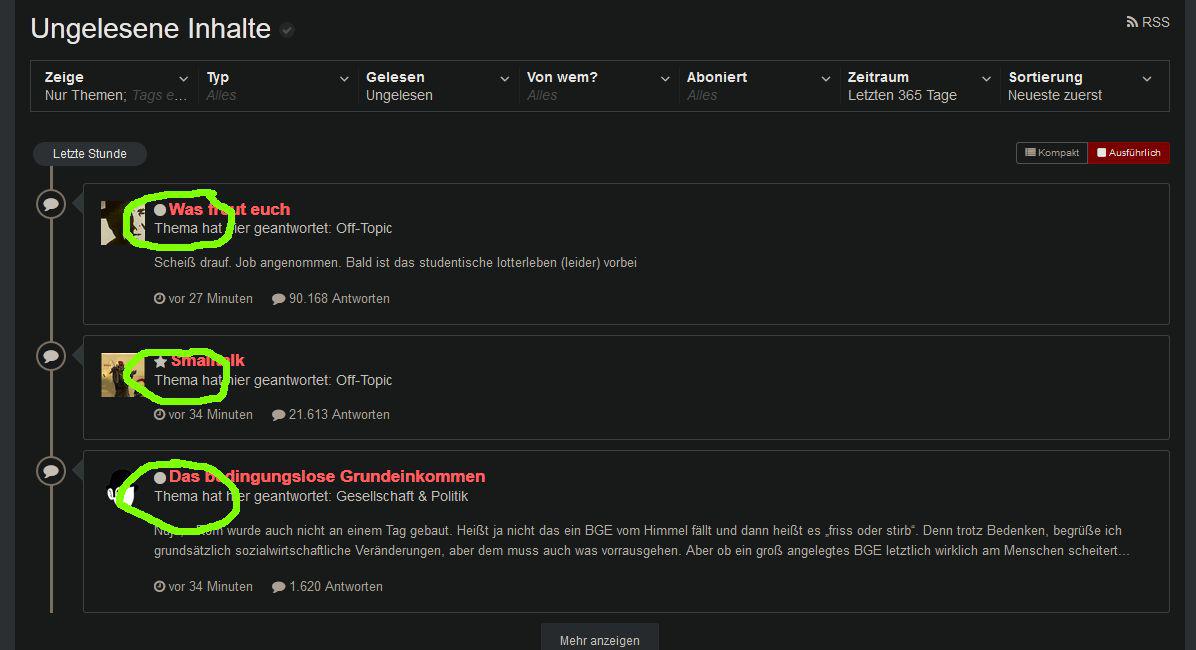Open the Sortierung dropdown
Screen dimensions: 1196x650
(1080, 86)
